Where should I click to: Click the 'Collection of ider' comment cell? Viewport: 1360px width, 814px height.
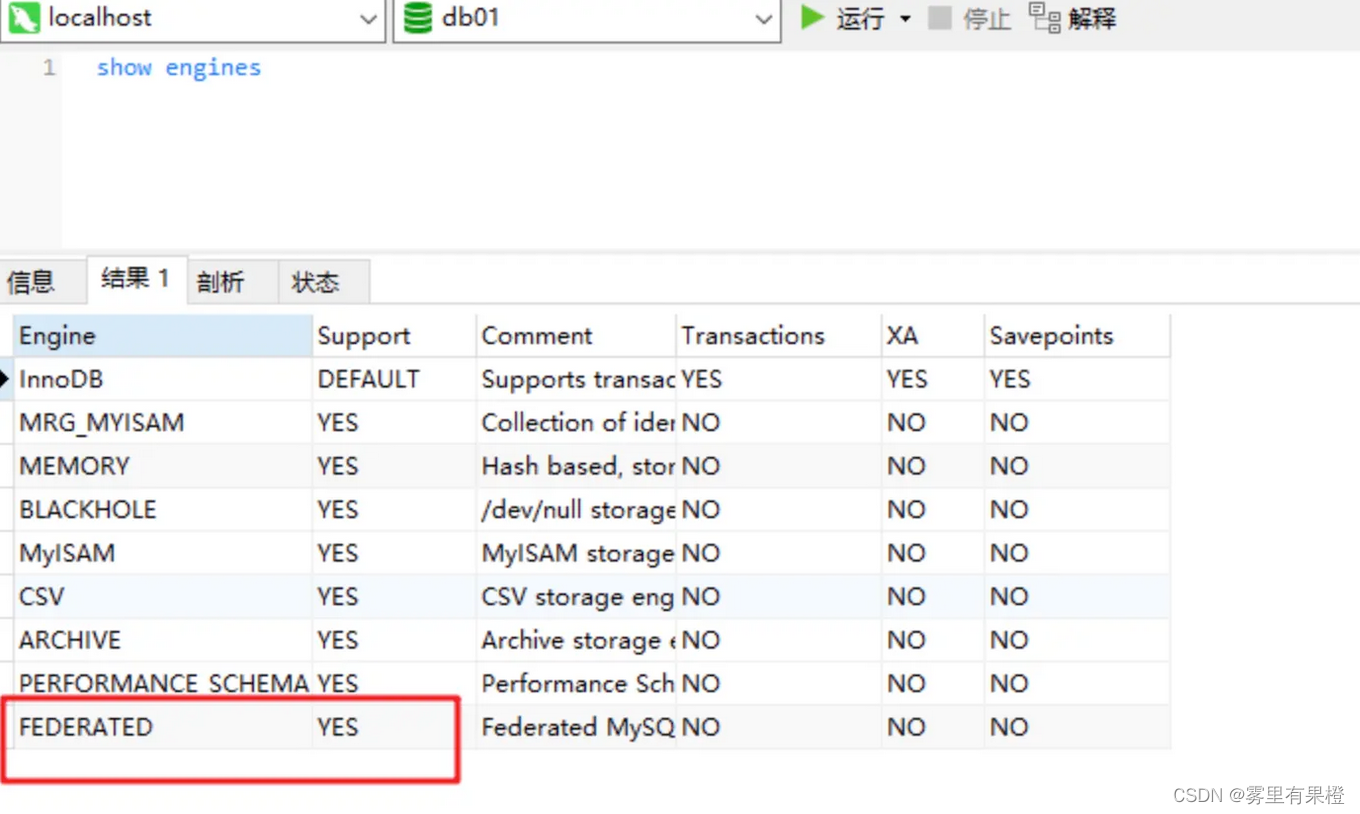pyautogui.click(x=577, y=423)
